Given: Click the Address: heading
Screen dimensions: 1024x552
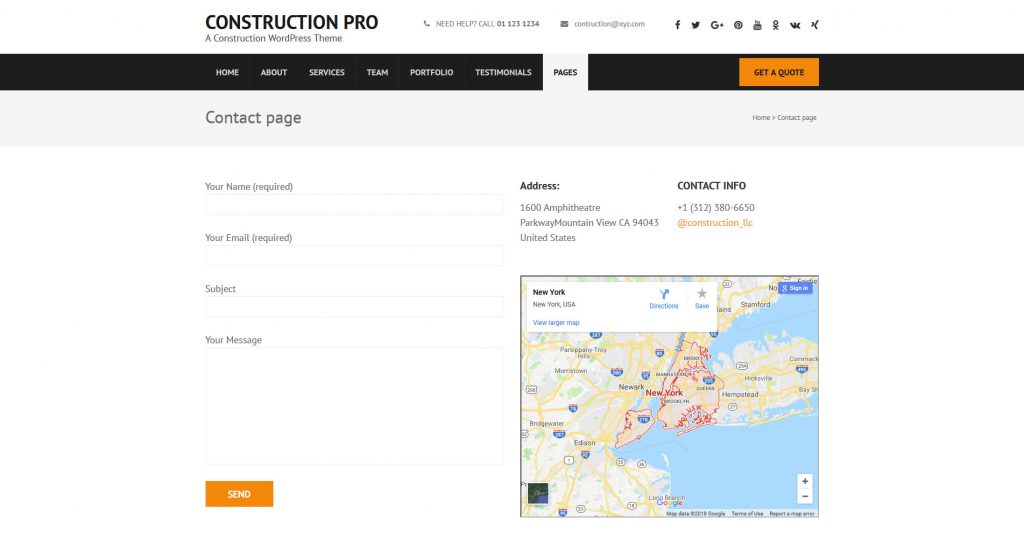Looking at the screenshot, I should (539, 186).
